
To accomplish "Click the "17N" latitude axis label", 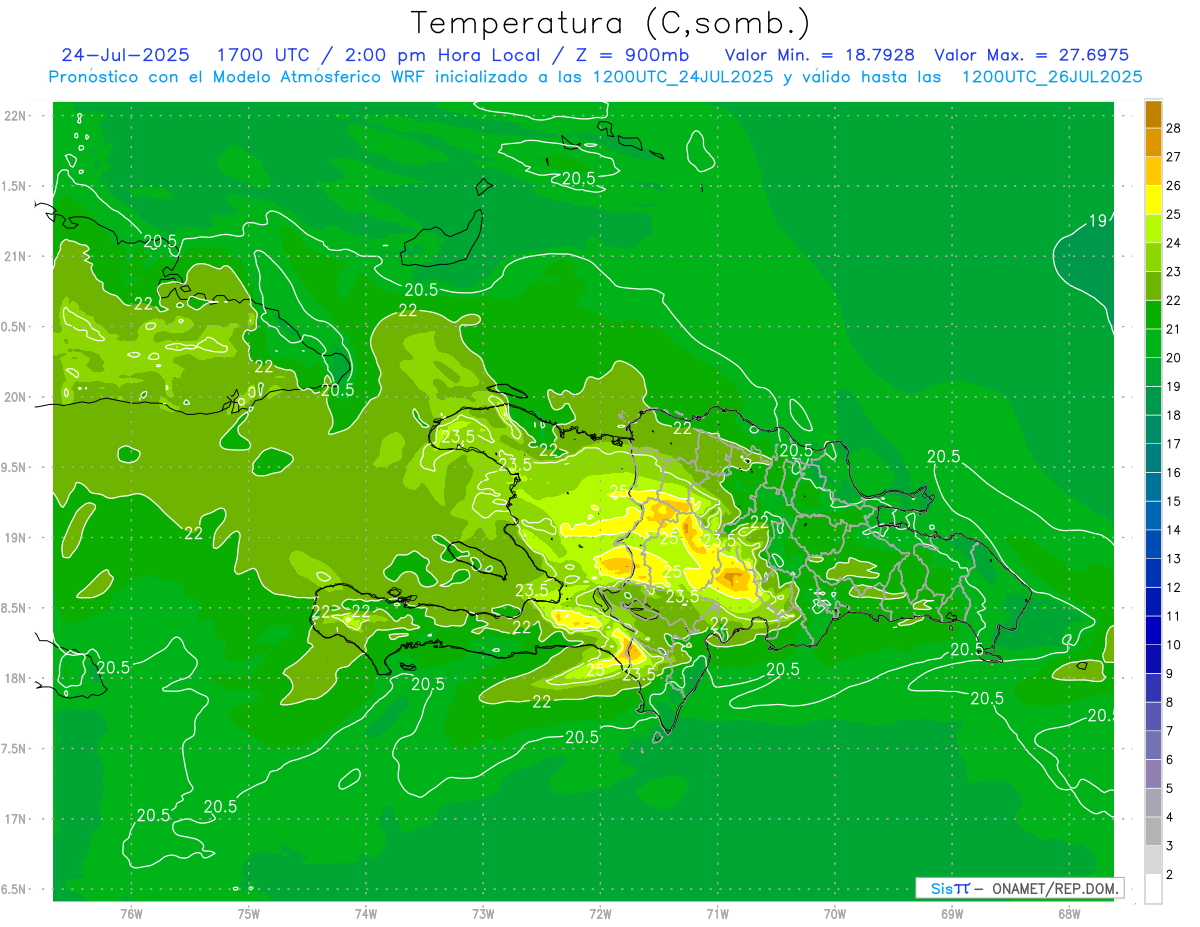I will (15, 819).
